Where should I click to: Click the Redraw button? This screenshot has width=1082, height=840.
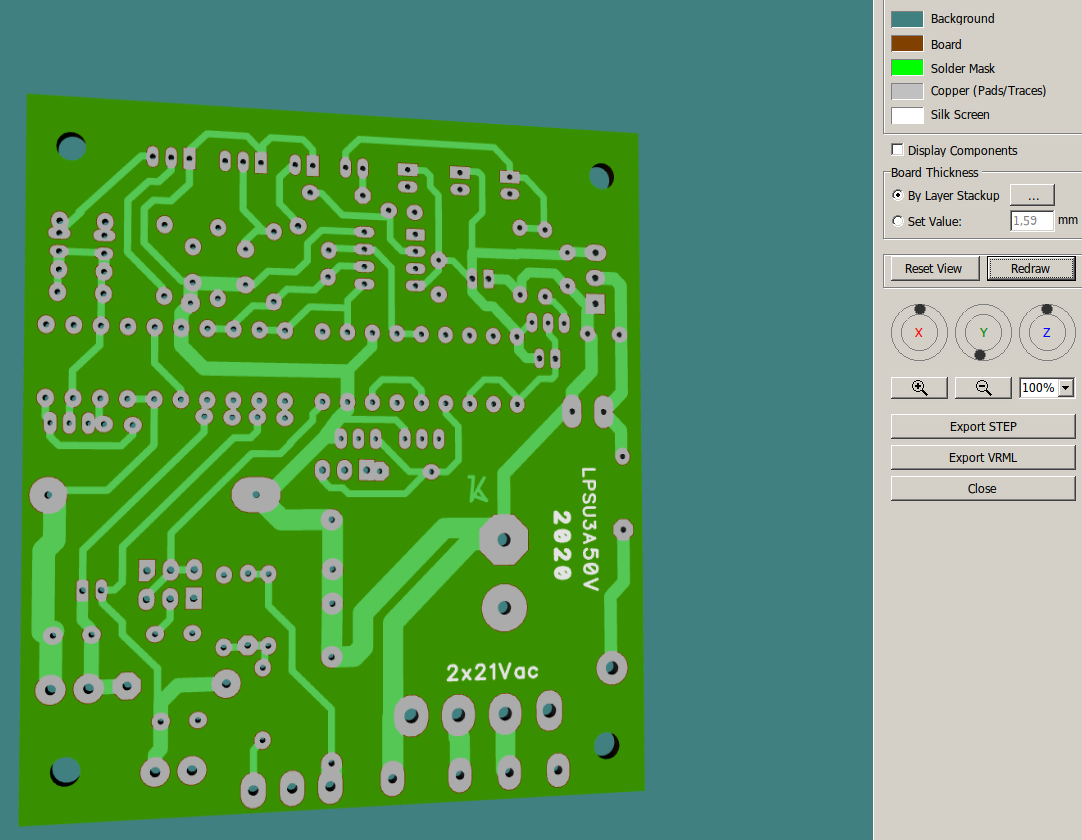click(1031, 268)
